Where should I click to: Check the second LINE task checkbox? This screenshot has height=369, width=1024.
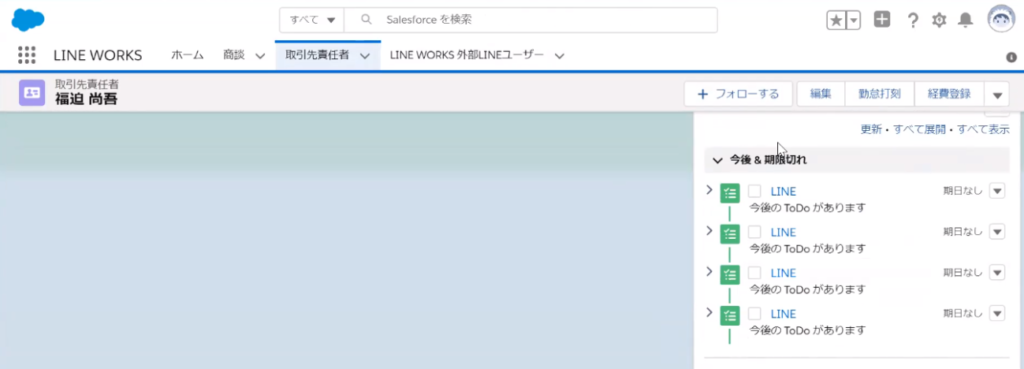(754, 232)
